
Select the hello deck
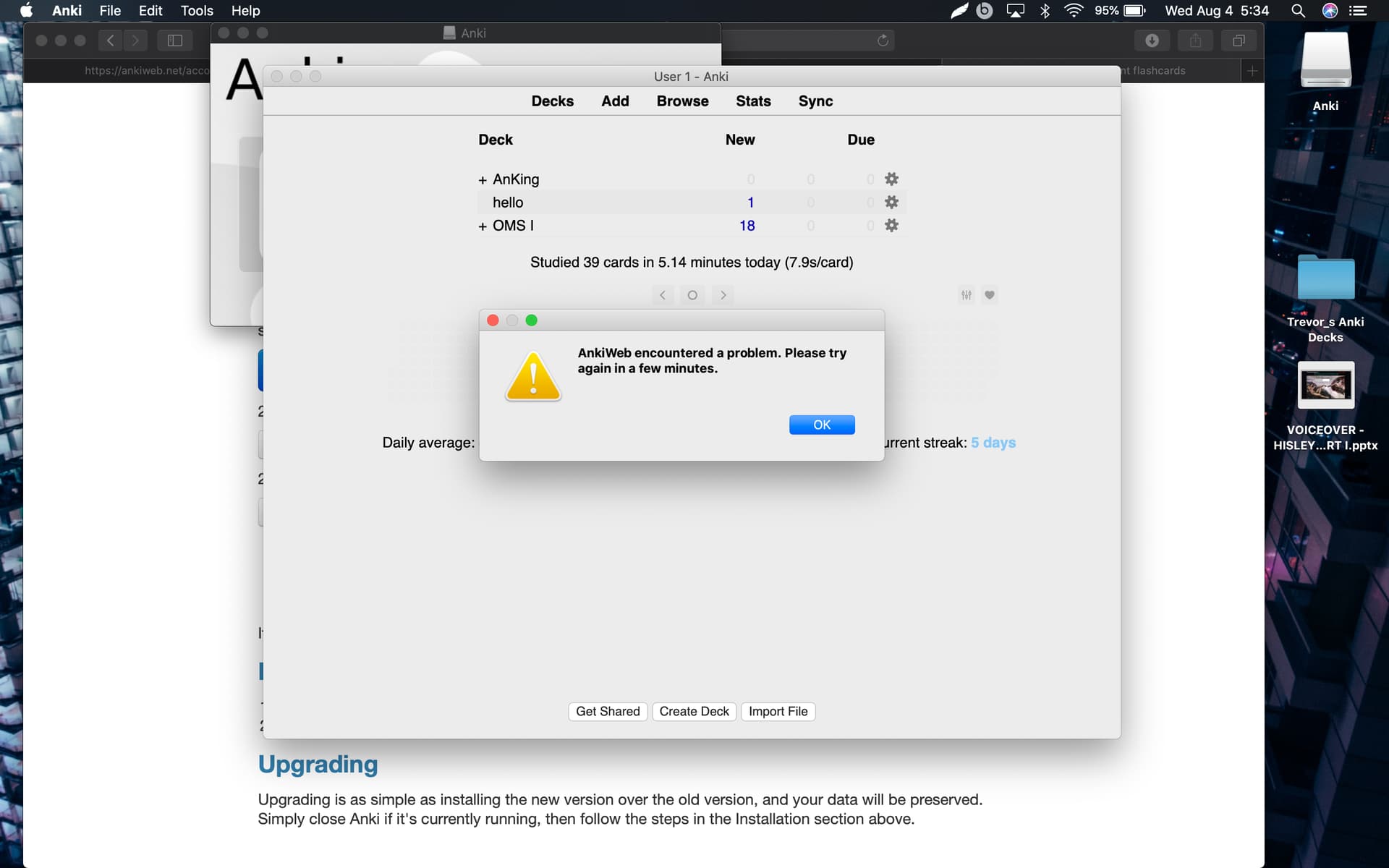click(508, 203)
